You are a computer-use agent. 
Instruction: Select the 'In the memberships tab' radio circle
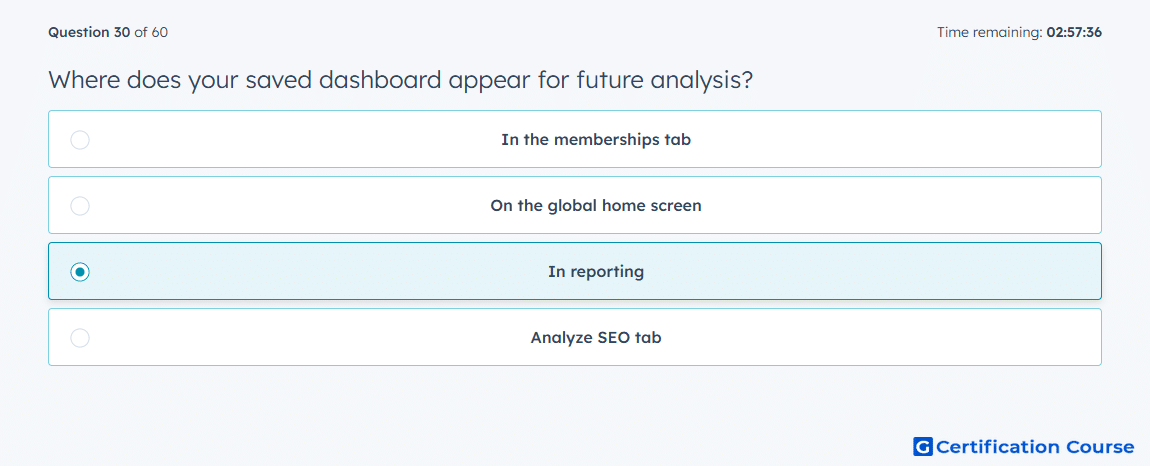pos(80,139)
